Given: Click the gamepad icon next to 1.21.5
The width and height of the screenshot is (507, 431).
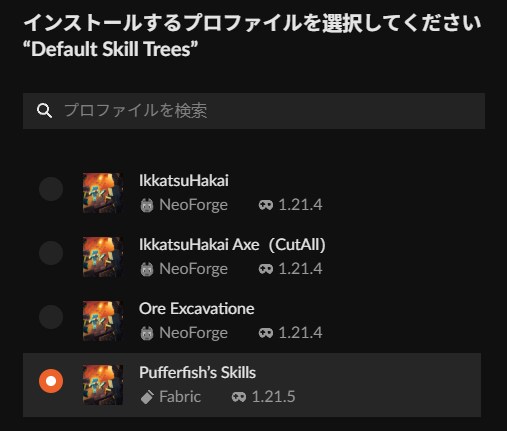Looking at the screenshot, I should click(239, 397).
